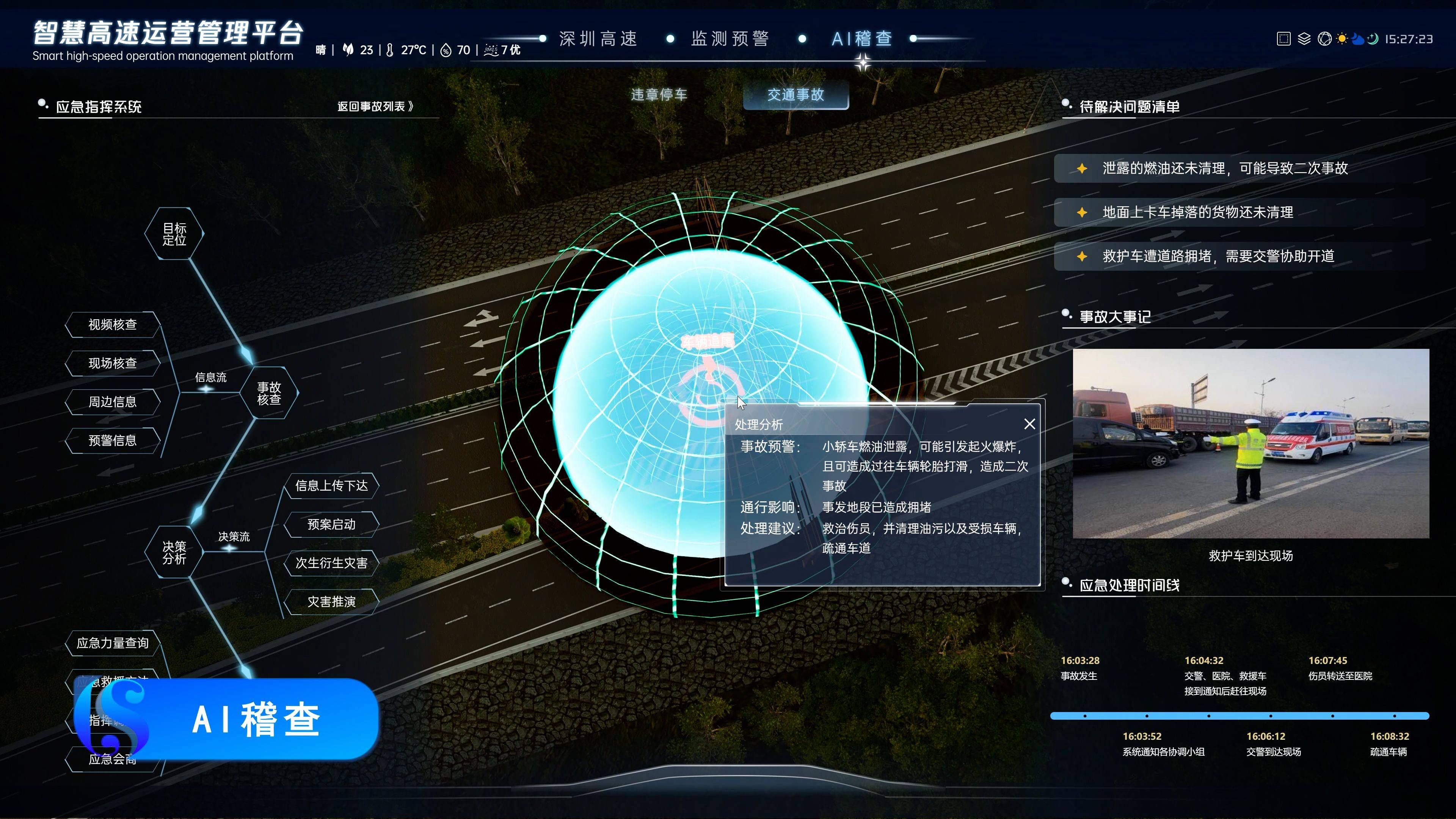Click the 视频核查 button
The height and width of the screenshot is (819, 1456).
[x=113, y=325]
